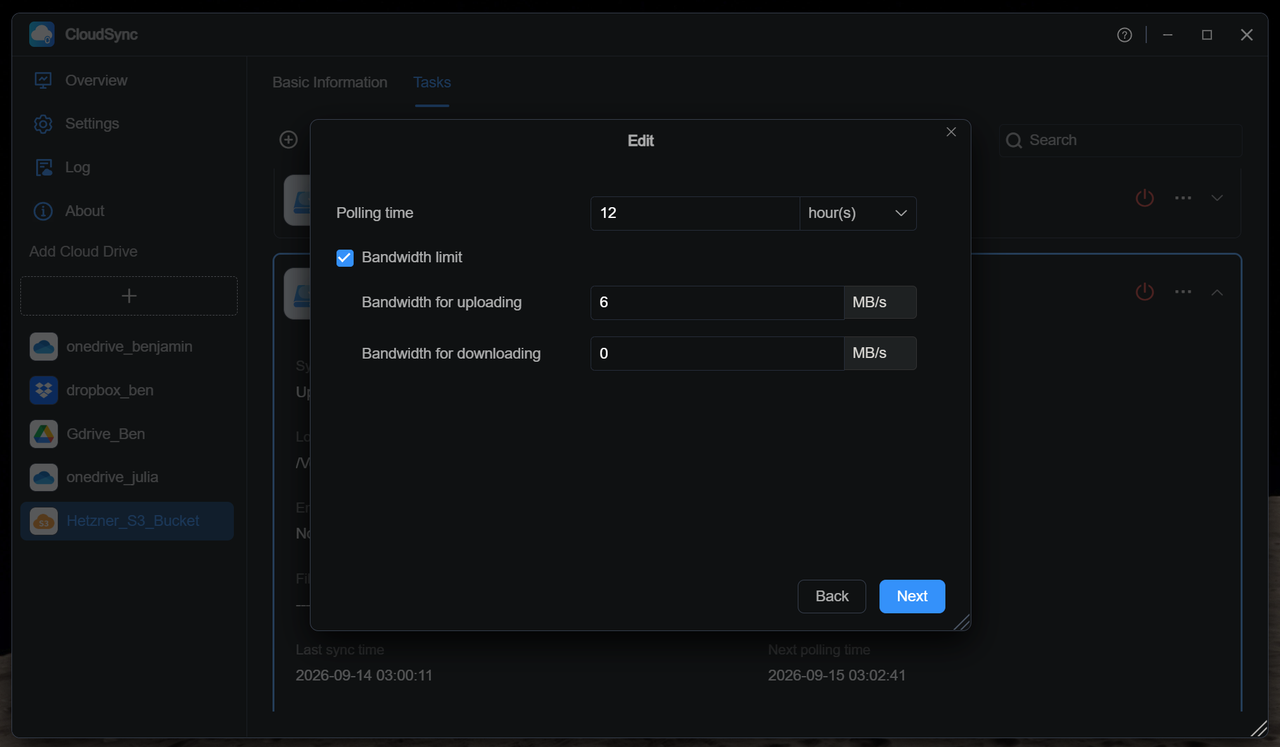Open help via question mark icon

[x=1125, y=35]
